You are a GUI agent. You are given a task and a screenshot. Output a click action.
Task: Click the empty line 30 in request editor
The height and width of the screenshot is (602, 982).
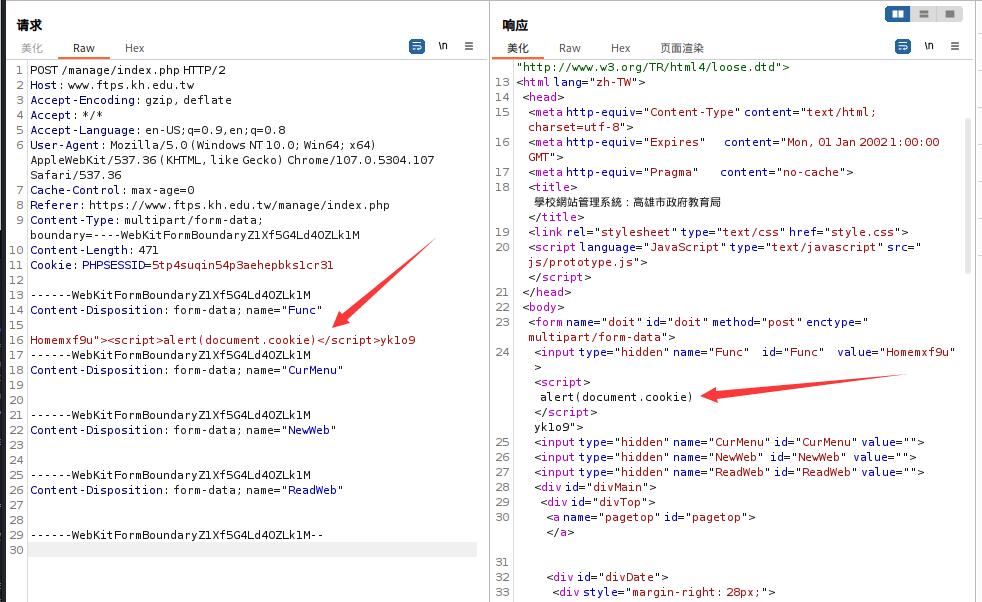tap(252, 550)
